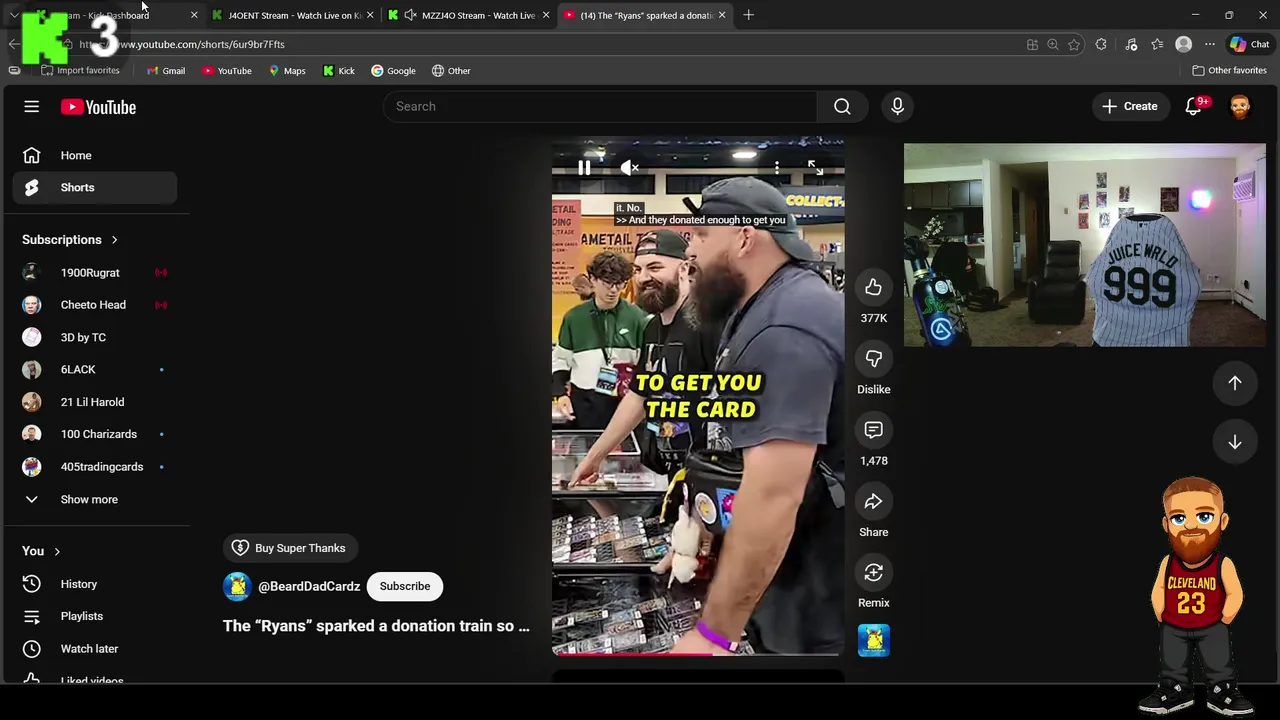Viewport: 1280px width, 720px height.
Task: Open watch History
Action: point(95,584)
